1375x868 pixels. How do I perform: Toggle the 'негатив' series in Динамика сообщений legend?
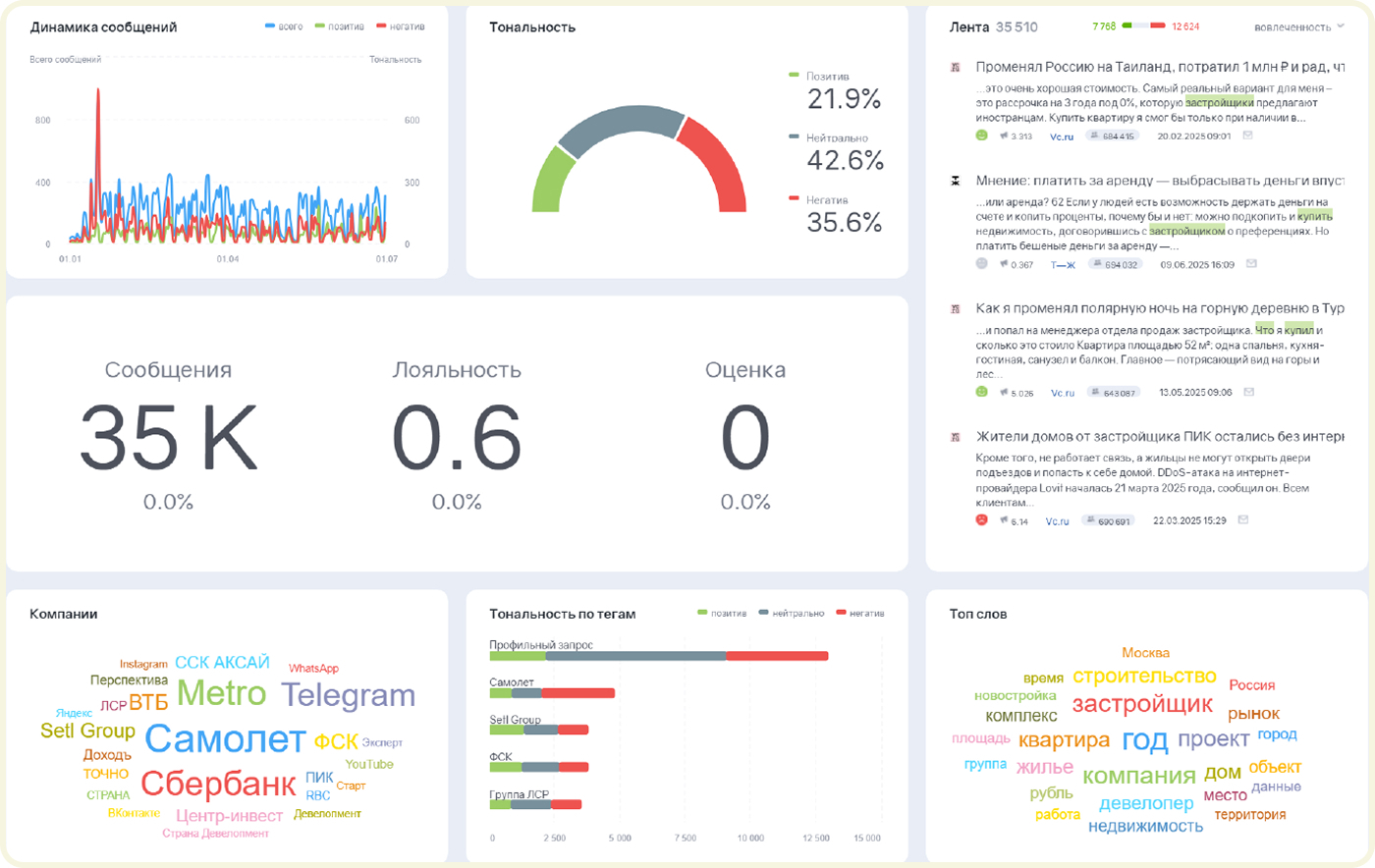pyautogui.click(x=401, y=27)
